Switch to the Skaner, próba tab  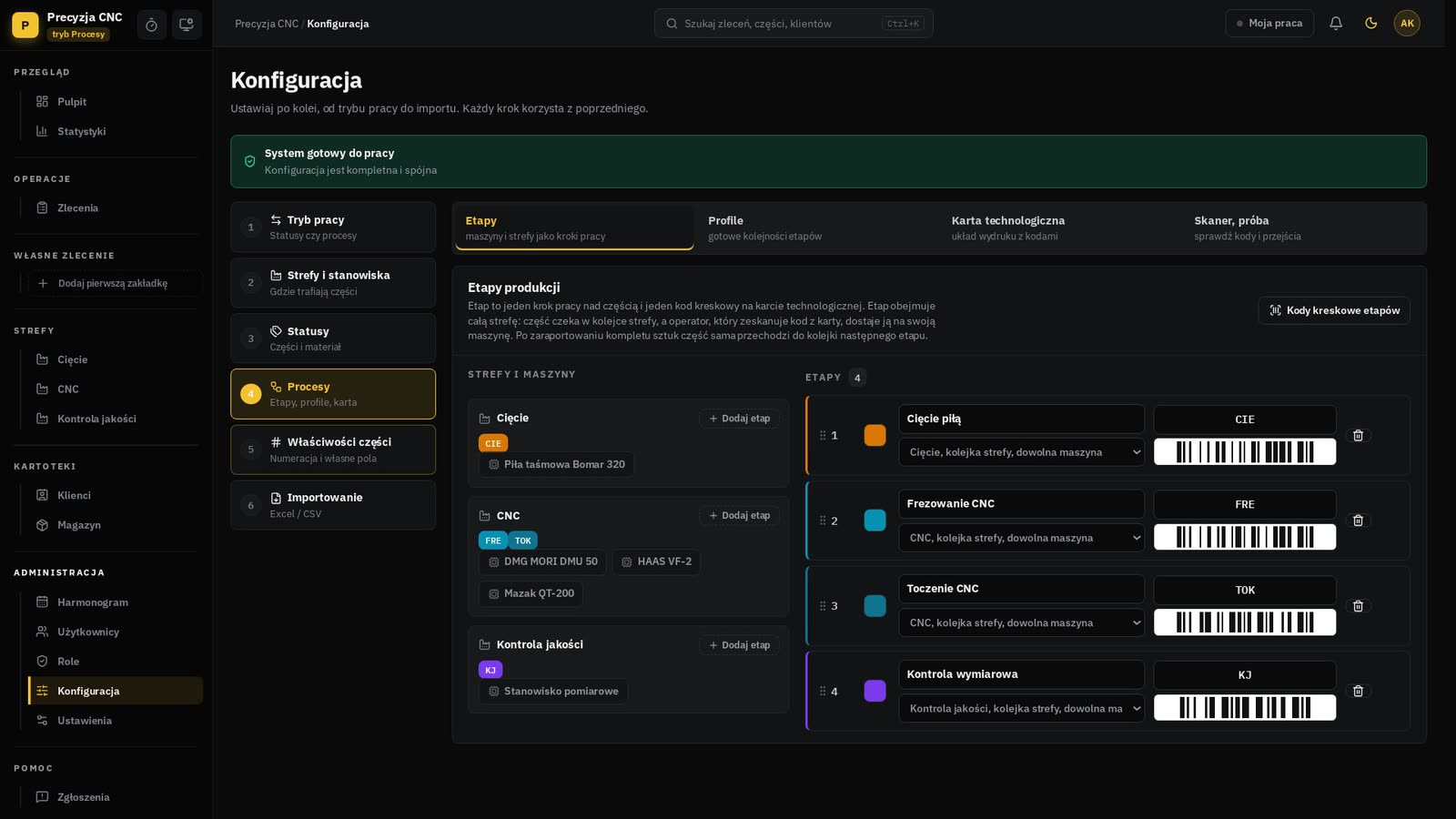[x=1303, y=227]
